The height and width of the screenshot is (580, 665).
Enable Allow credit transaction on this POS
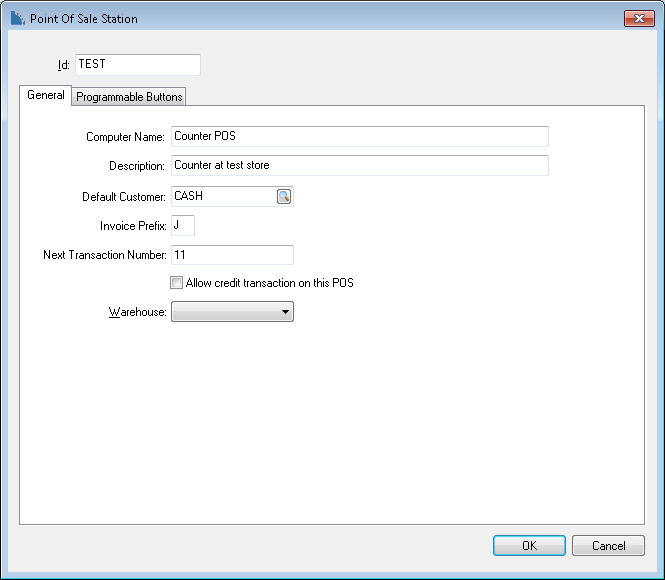tap(176, 282)
